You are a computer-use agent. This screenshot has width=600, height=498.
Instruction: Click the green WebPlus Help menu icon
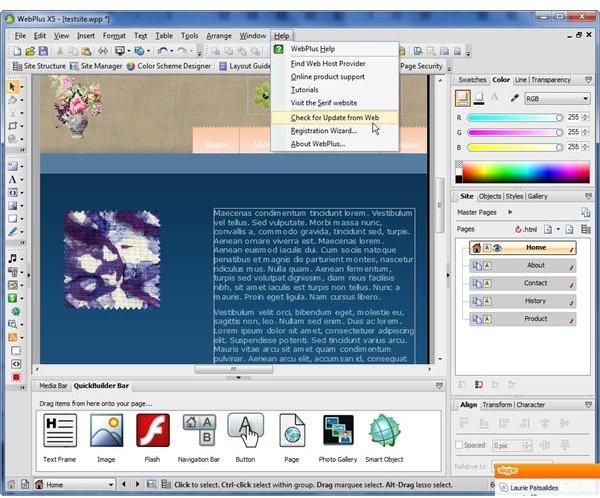pos(279,49)
